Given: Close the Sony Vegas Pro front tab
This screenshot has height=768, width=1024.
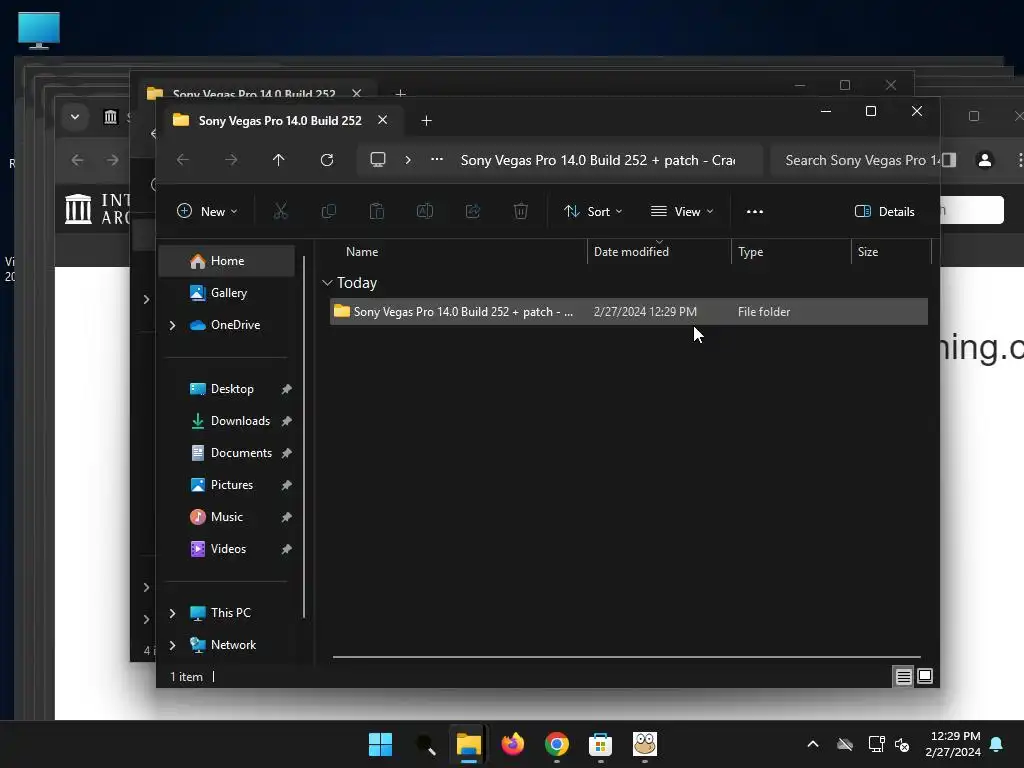Looking at the screenshot, I should coord(383,120).
